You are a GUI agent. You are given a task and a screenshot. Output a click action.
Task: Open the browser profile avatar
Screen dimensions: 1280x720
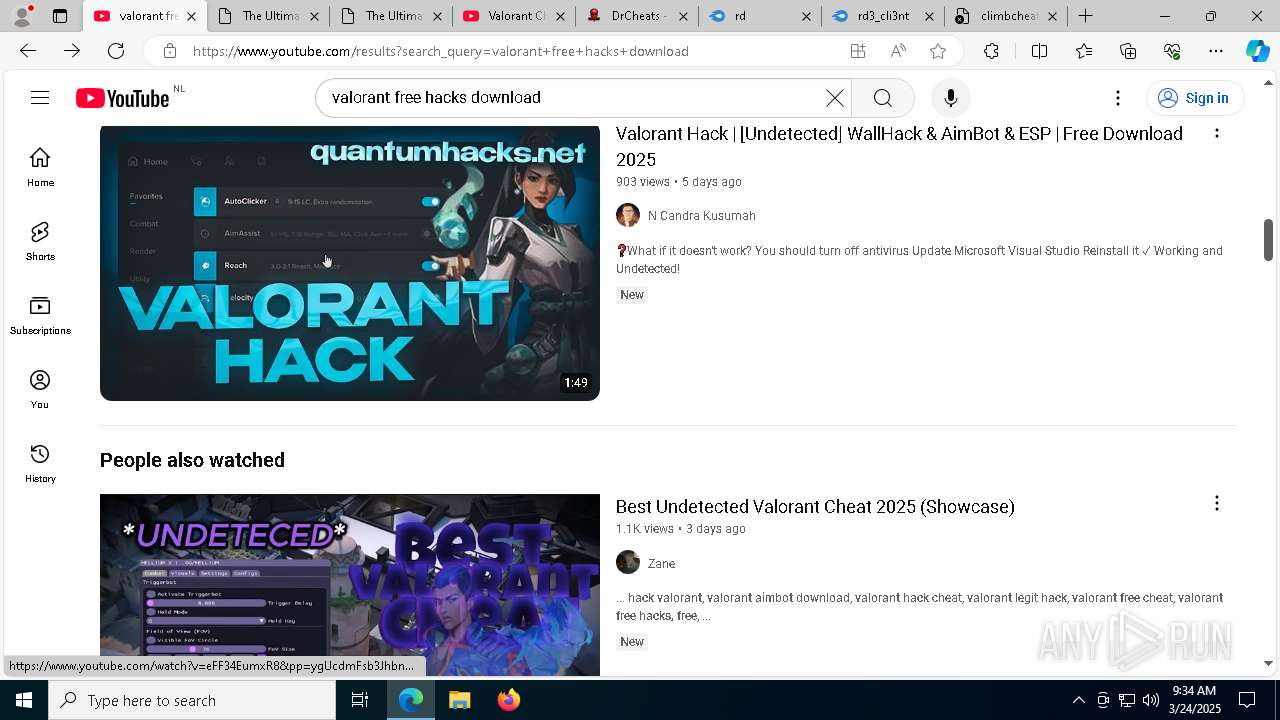22,16
